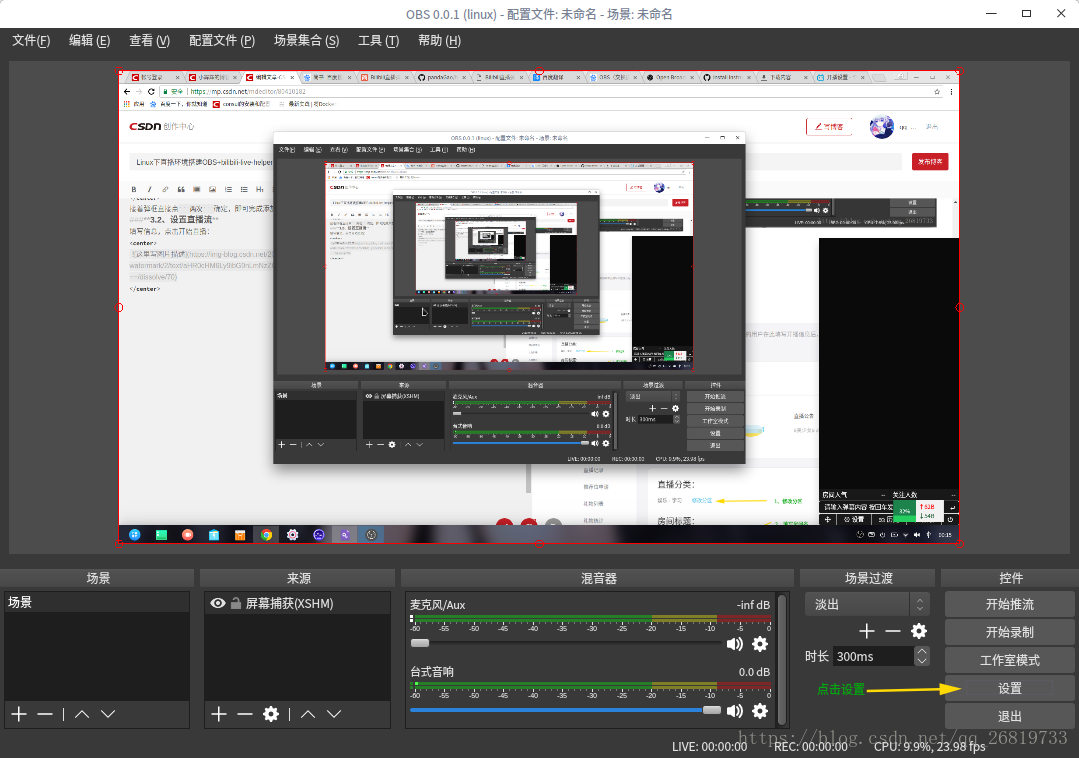The width and height of the screenshot is (1079, 758).
Task: Open transition properties gear in 场景过渡 panel
Action: [918, 631]
